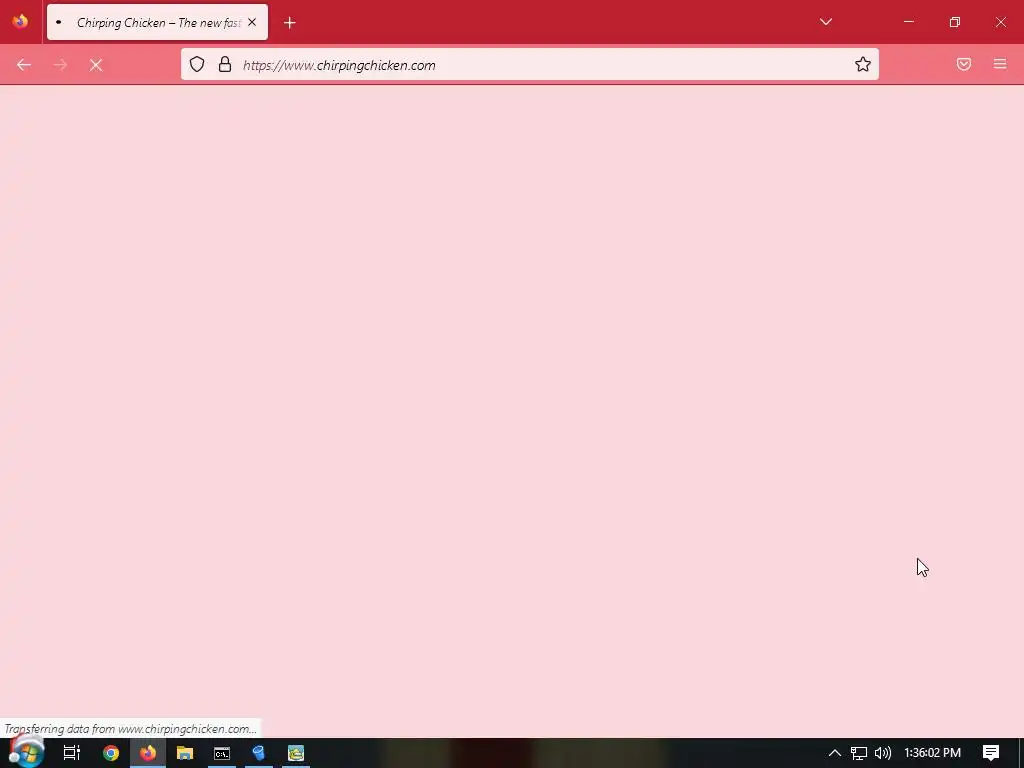Minimize the Firefox window
This screenshot has width=1024, height=768.
pos(908,22)
